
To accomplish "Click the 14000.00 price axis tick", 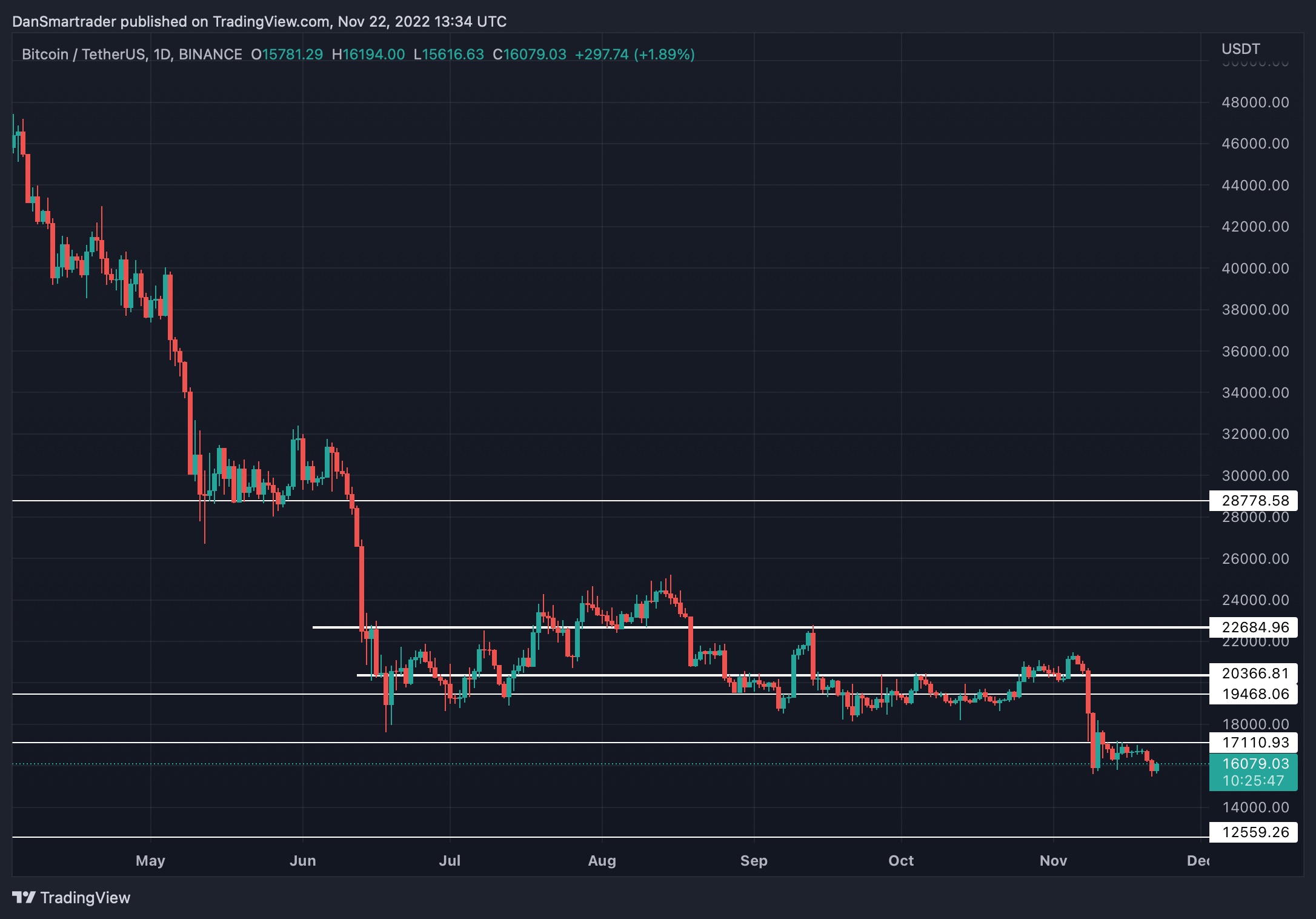I will click(1255, 807).
